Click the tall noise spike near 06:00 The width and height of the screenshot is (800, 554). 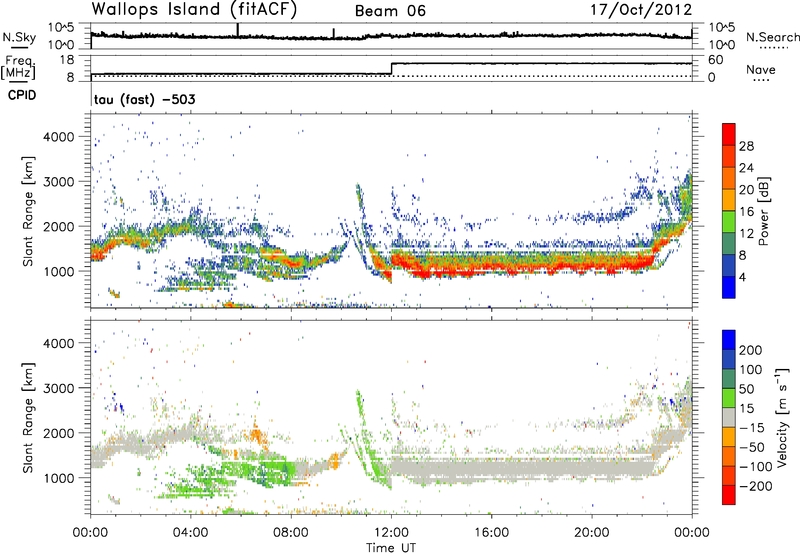pos(238,30)
